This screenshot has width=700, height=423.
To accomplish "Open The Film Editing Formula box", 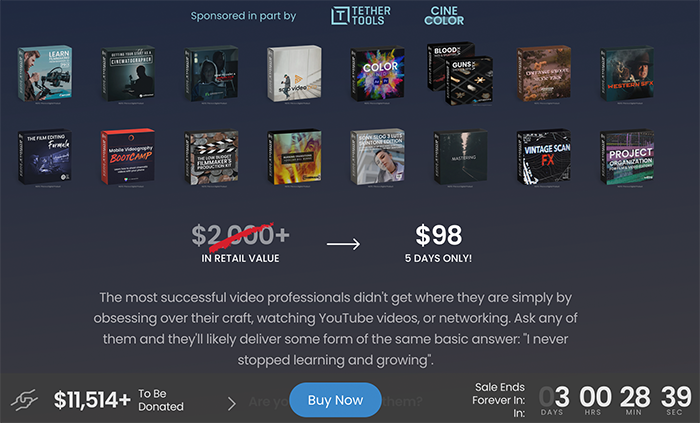I will 45,157.
